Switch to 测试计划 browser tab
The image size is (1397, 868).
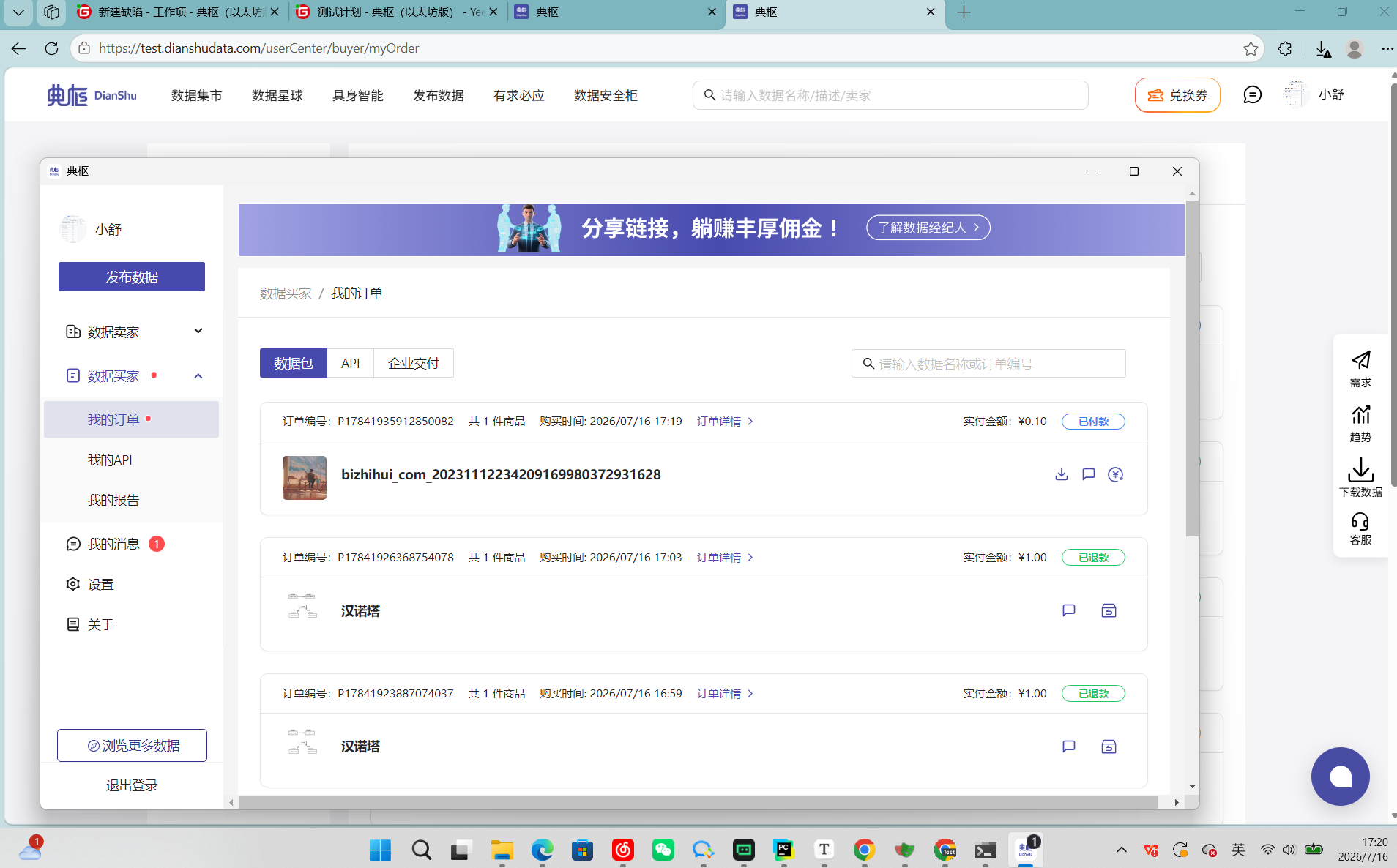(x=397, y=12)
